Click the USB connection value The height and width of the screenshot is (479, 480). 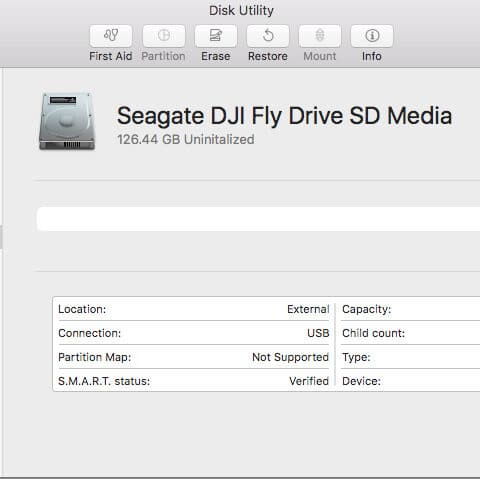pos(318,333)
